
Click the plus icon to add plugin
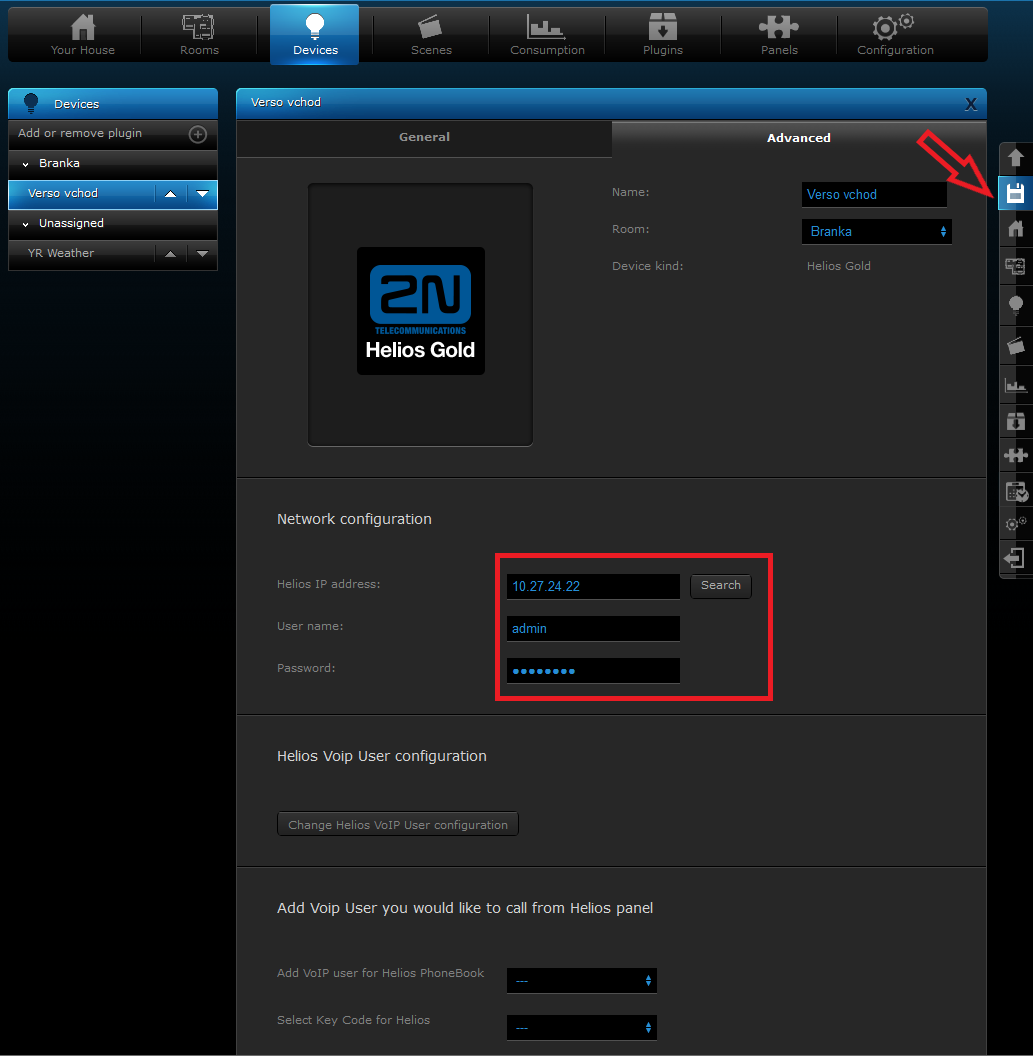(198, 134)
